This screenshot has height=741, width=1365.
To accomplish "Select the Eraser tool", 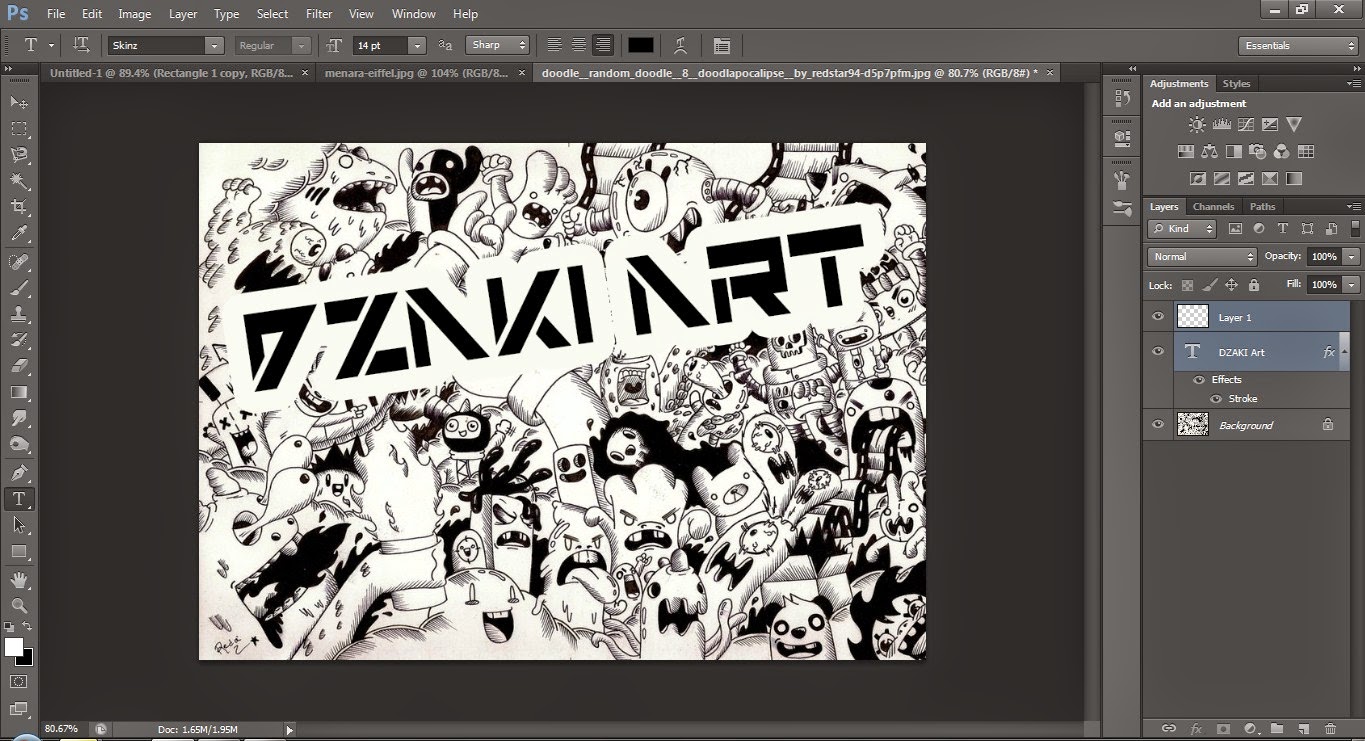I will tap(19, 366).
